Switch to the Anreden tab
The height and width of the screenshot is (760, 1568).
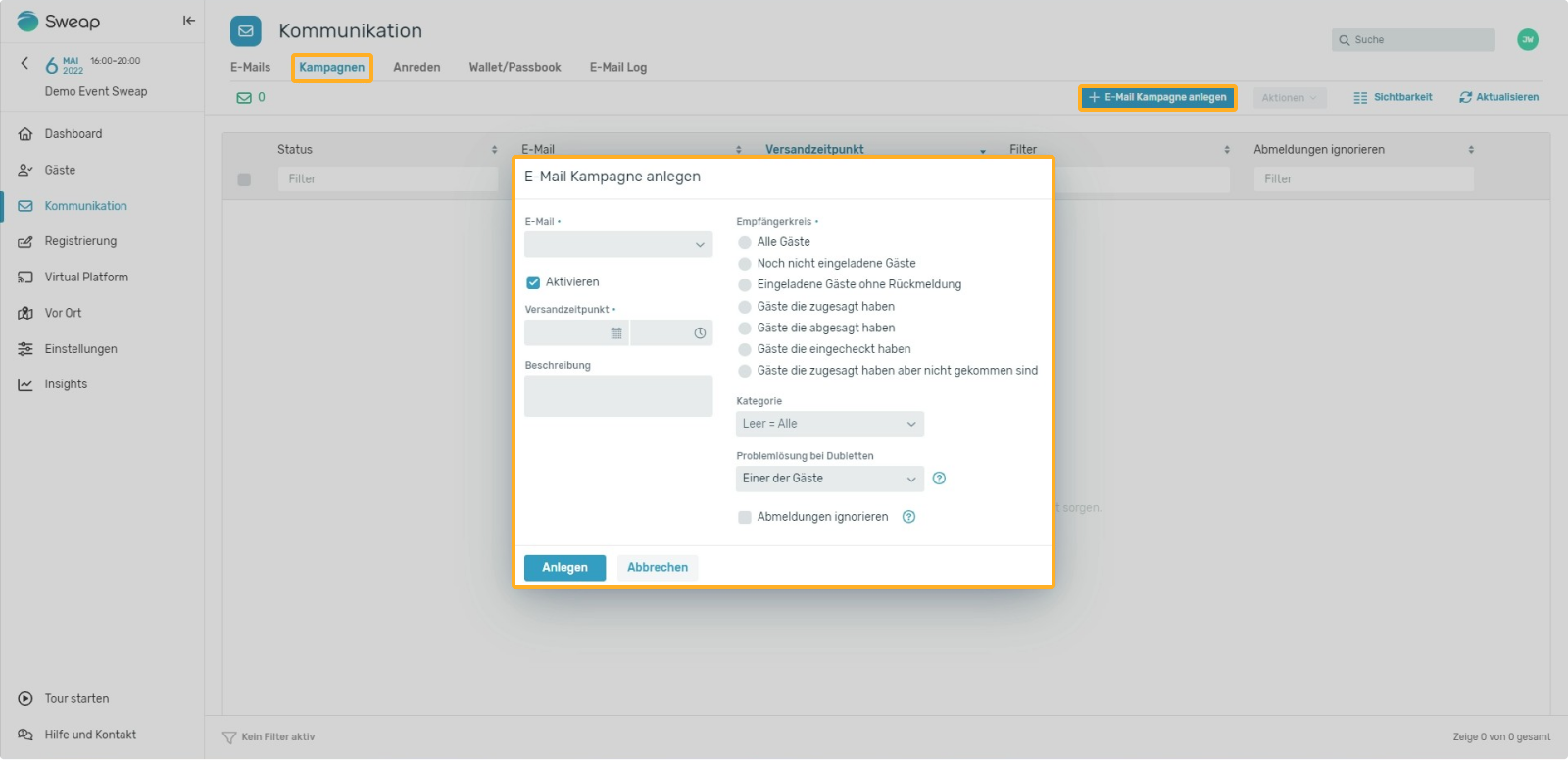coord(416,68)
